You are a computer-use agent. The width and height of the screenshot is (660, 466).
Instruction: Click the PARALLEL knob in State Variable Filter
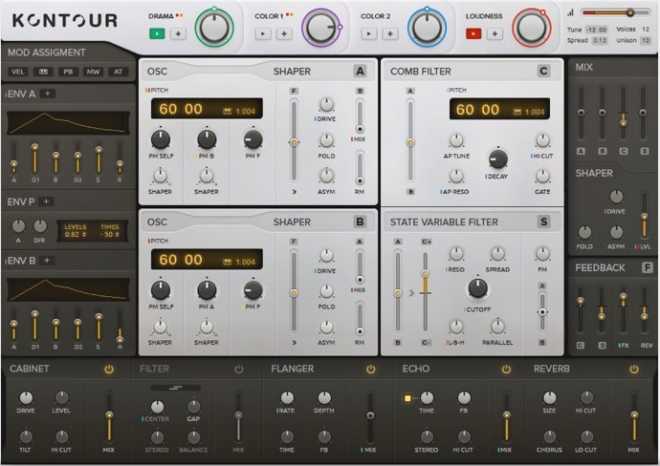[498, 327]
